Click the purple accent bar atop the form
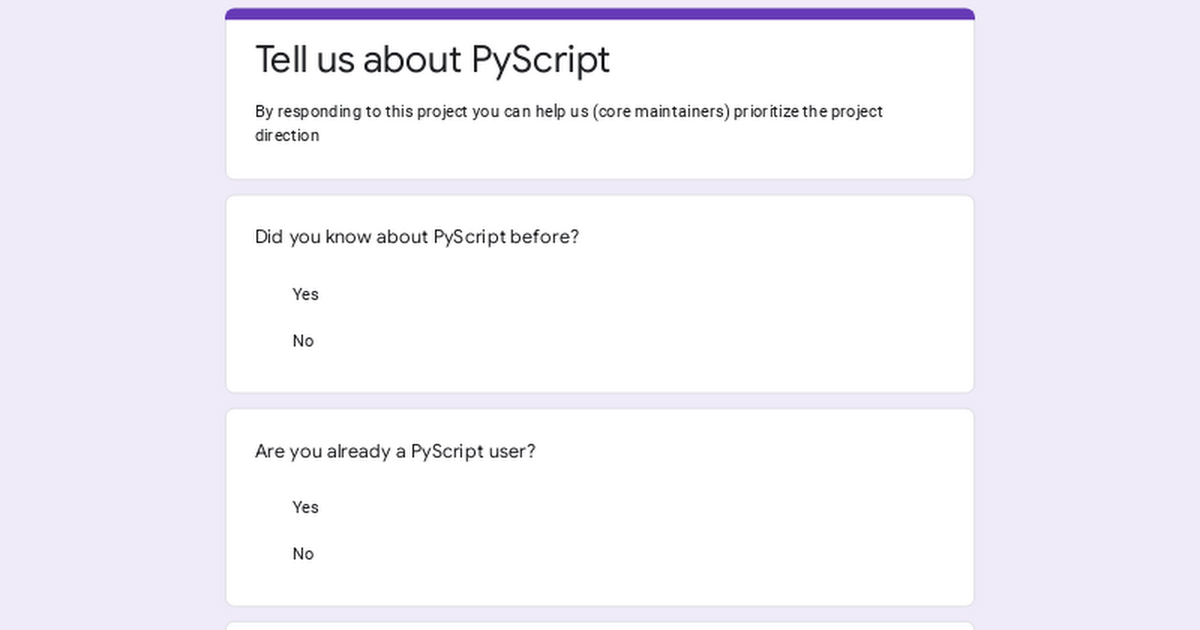This screenshot has width=1200, height=630. coord(600,14)
